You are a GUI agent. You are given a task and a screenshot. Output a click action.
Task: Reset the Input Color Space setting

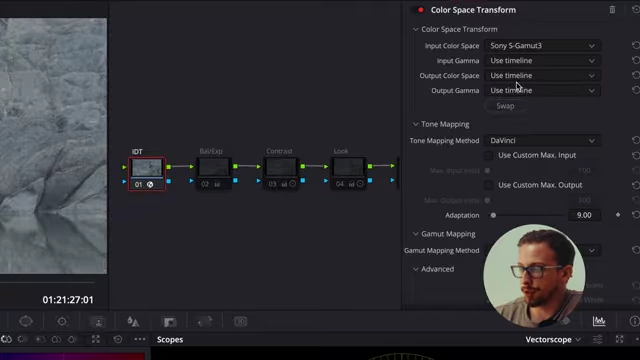[x=636, y=45]
